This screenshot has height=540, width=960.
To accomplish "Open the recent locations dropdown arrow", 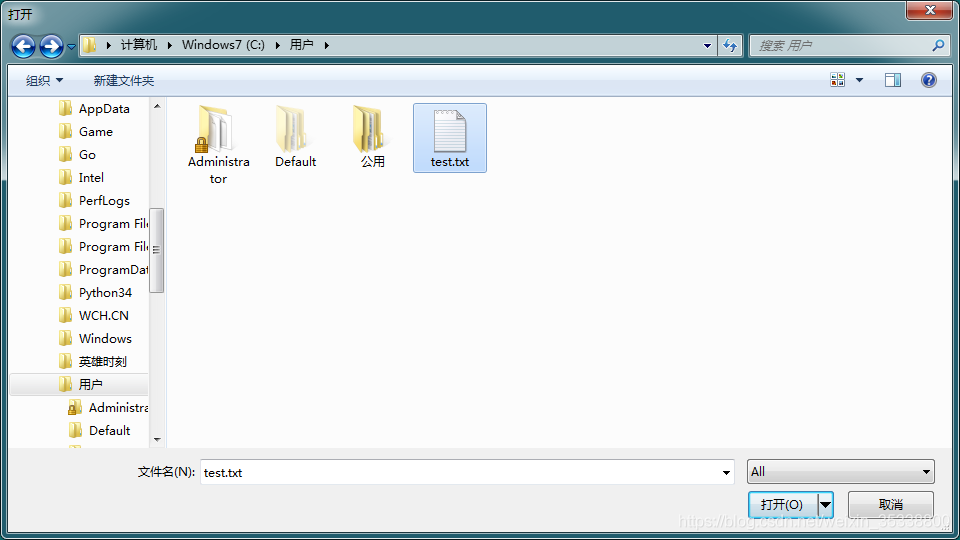I will [x=71, y=46].
